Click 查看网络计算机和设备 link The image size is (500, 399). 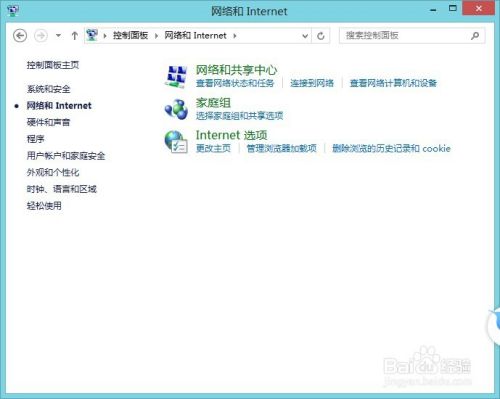(x=393, y=83)
